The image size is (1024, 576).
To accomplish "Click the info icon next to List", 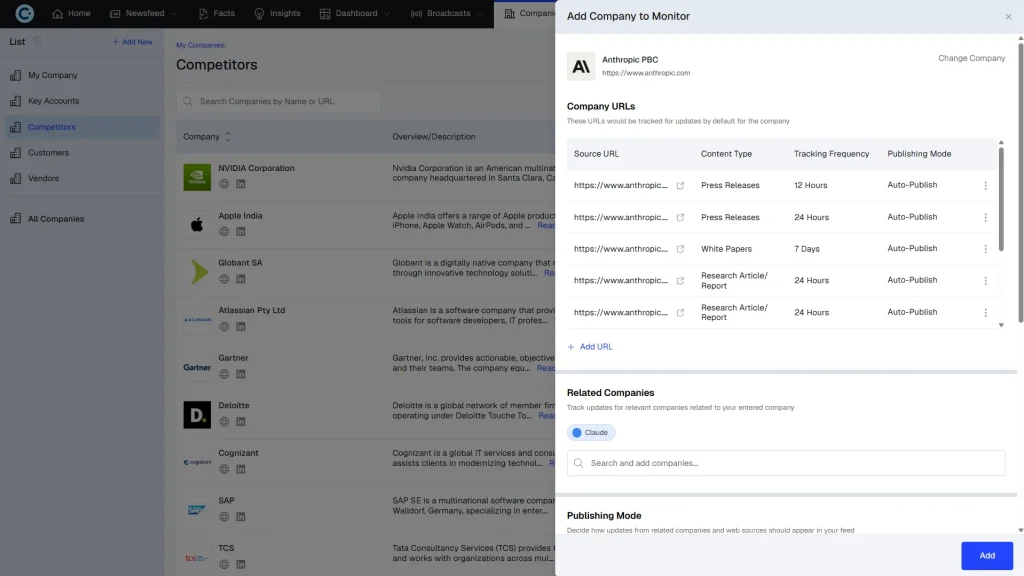I will click(x=37, y=40).
